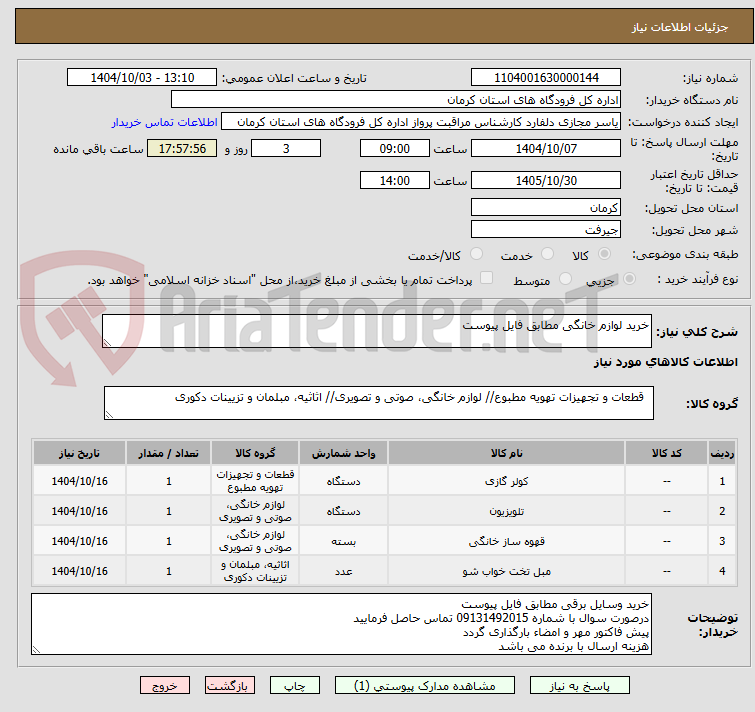The width and height of the screenshot is (755, 712).
Task: Click the تاریخ نیاز column header
Action: pyautogui.click(x=79, y=453)
